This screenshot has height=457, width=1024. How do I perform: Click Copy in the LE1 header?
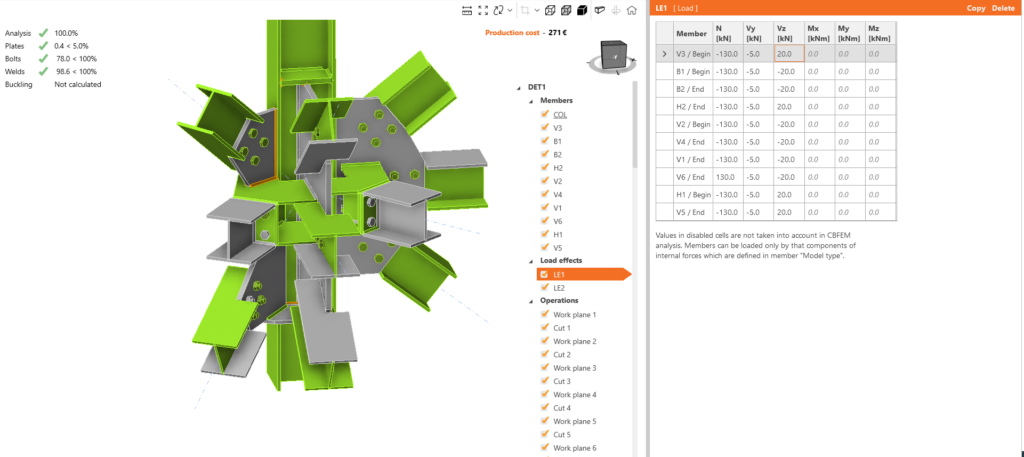(x=976, y=8)
